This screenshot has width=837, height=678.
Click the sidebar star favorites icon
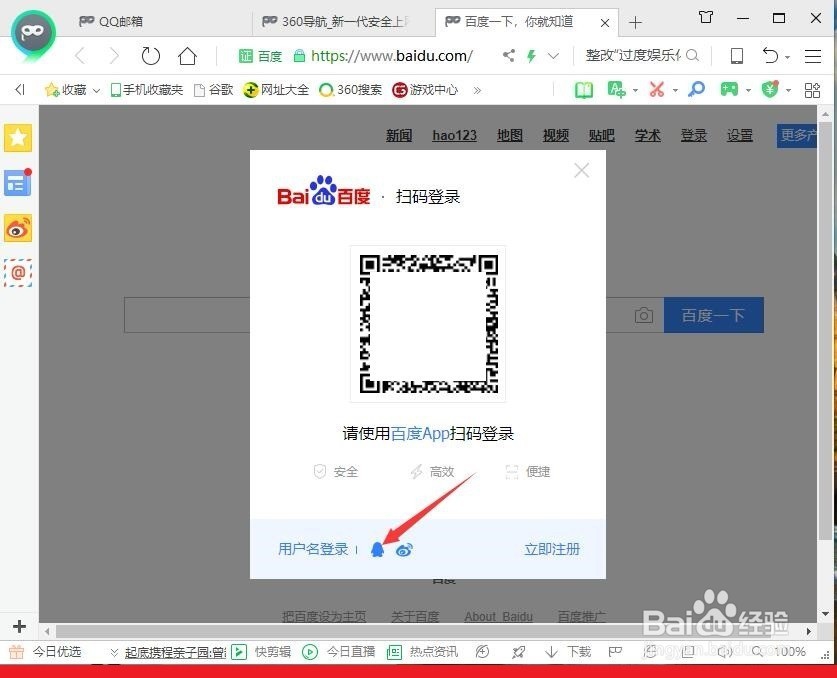[x=18, y=138]
